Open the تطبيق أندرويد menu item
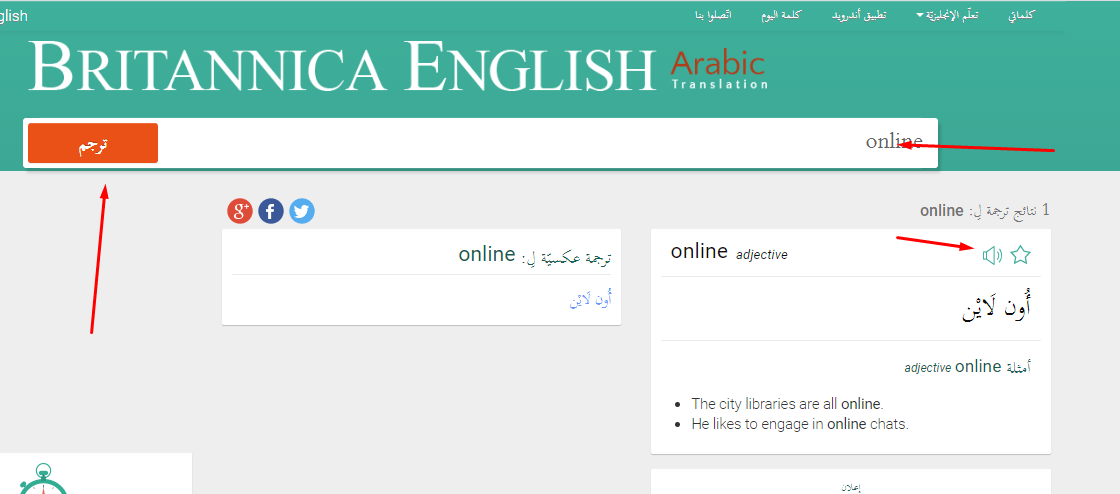1120x494 pixels. tap(860, 16)
